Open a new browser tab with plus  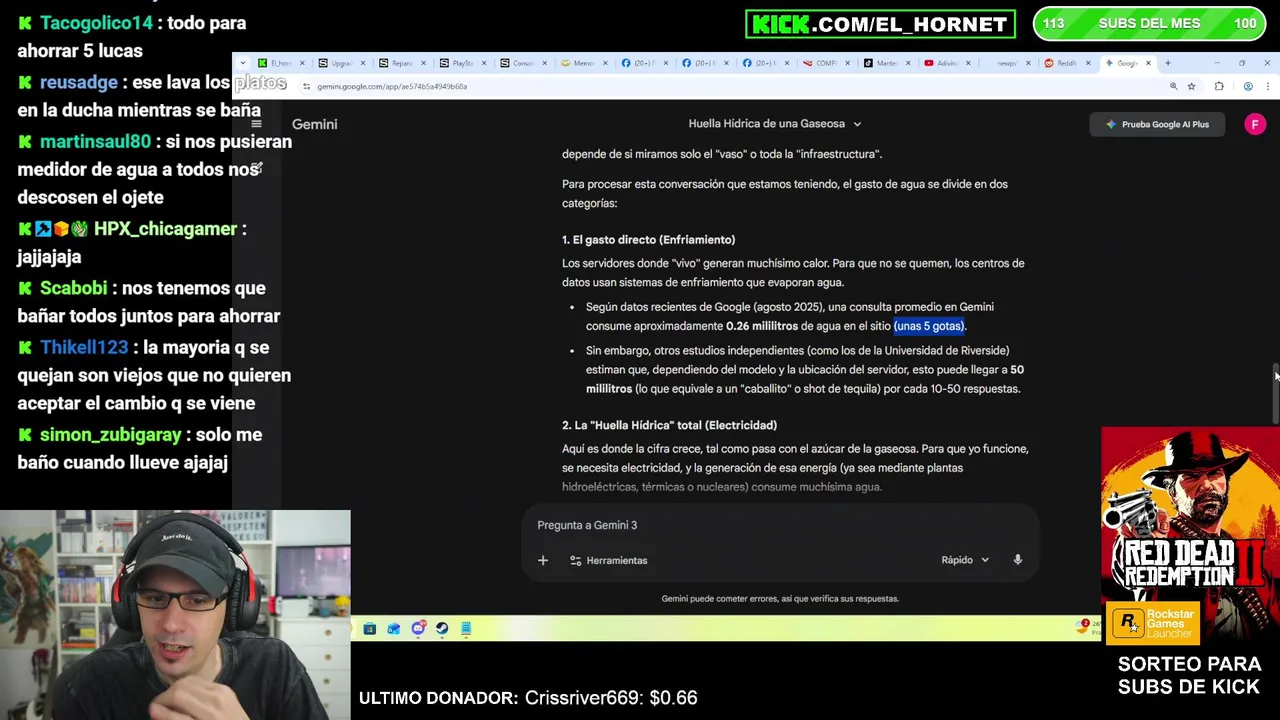coord(1167,63)
